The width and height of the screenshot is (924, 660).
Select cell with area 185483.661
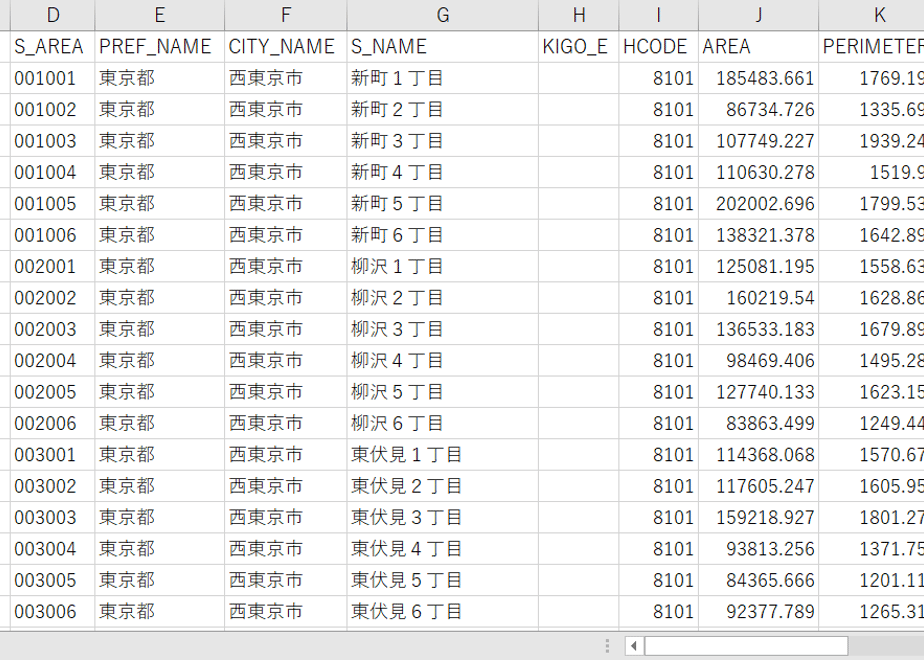(758, 78)
